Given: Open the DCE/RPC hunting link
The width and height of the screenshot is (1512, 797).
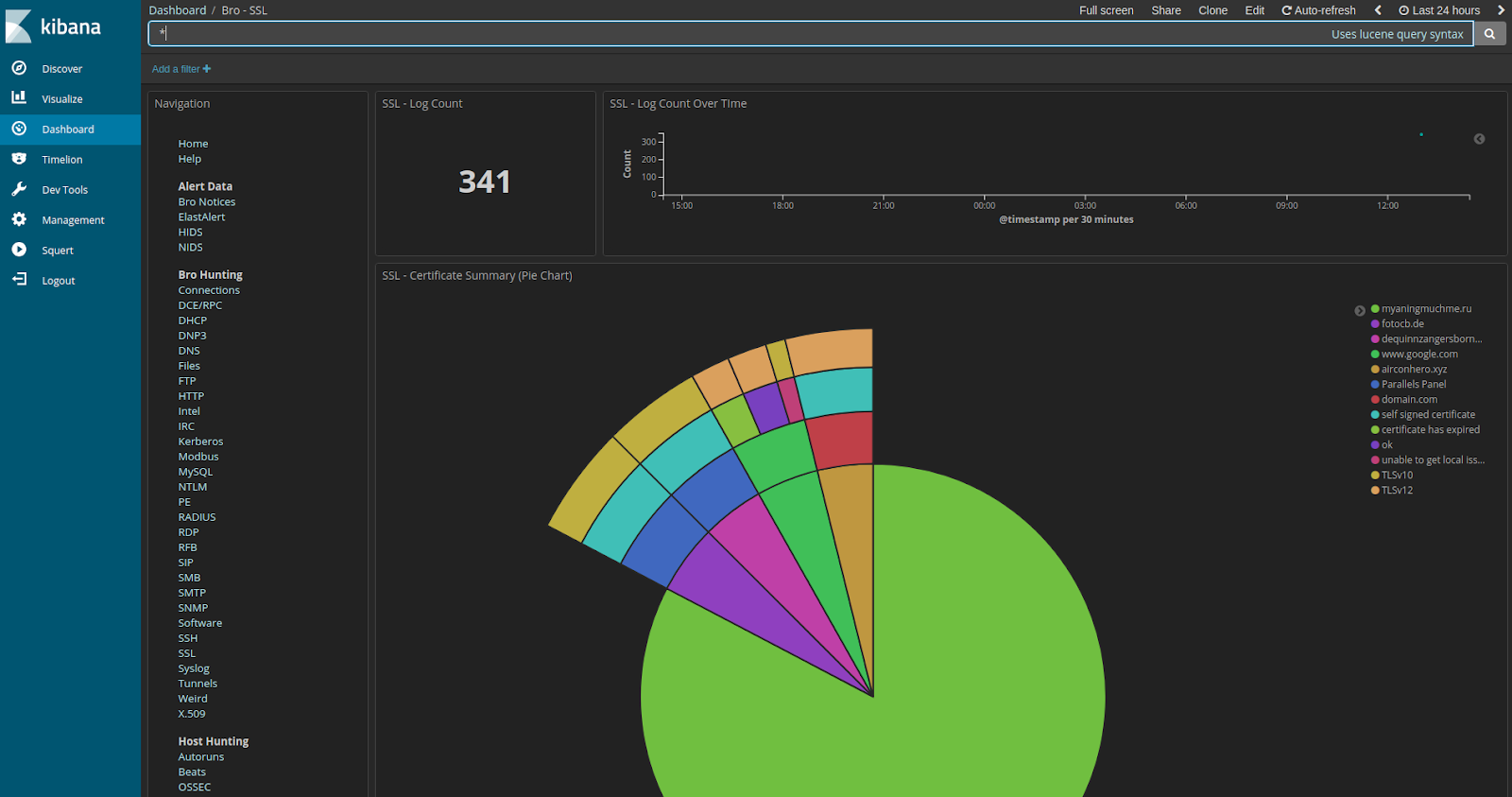Looking at the screenshot, I should tap(200, 305).
